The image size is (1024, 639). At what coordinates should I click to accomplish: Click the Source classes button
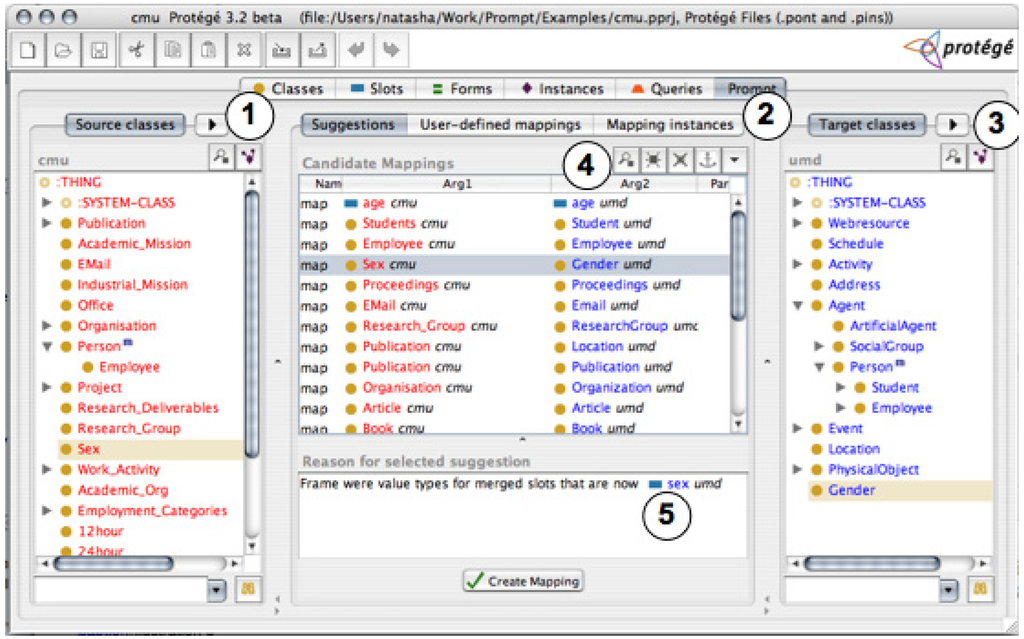point(125,125)
